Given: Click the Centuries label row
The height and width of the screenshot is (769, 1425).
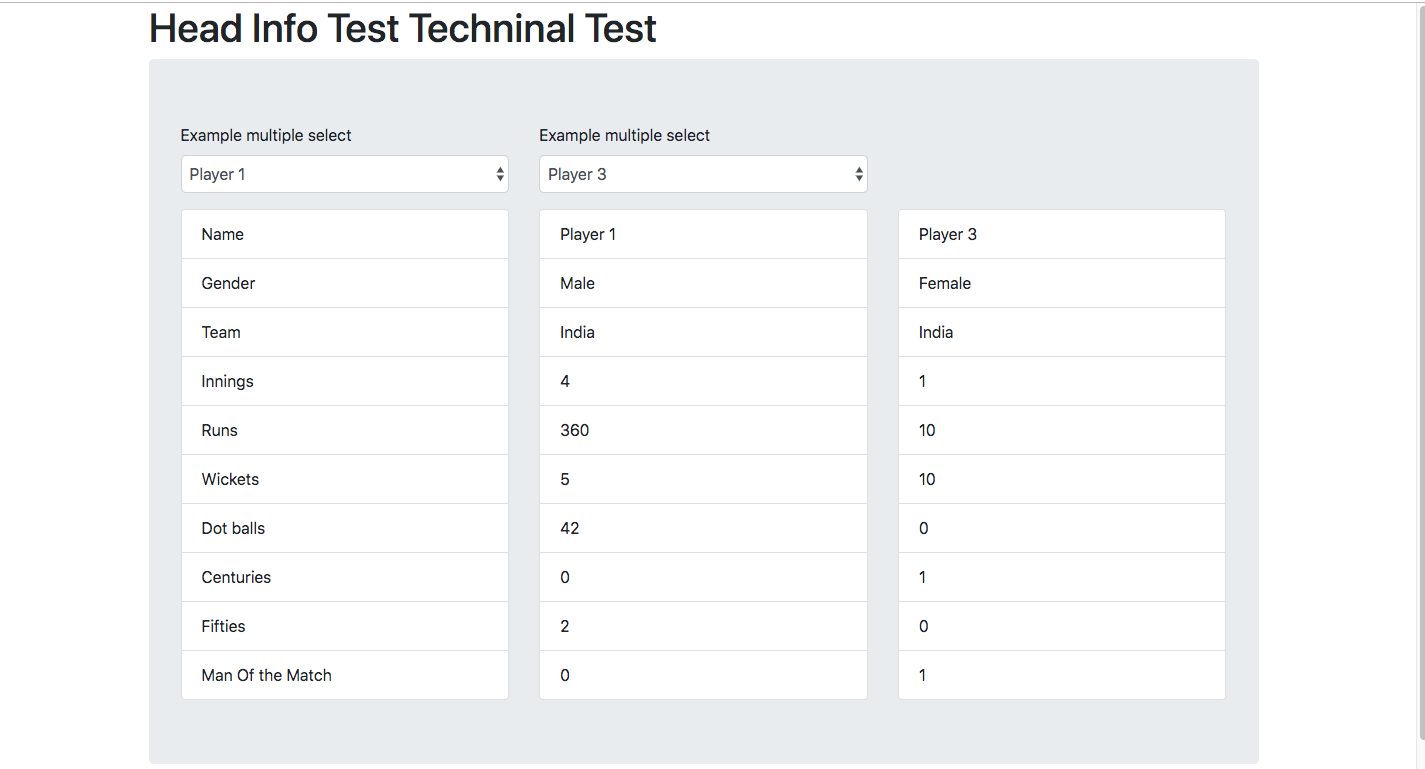Looking at the screenshot, I should pyautogui.click(x=344, y=577).
